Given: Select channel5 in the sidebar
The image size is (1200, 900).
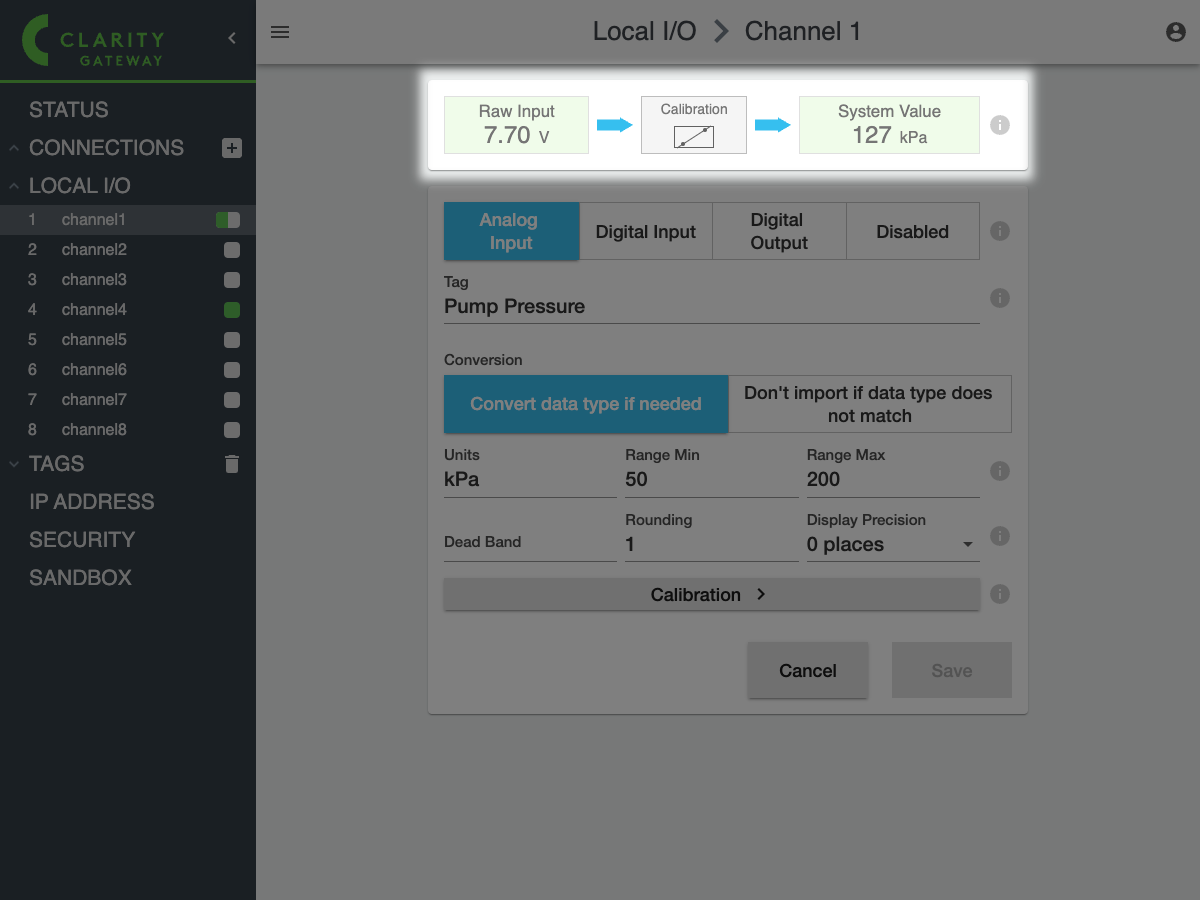Looking at the screenshot, I should click(x=94, y=340).
